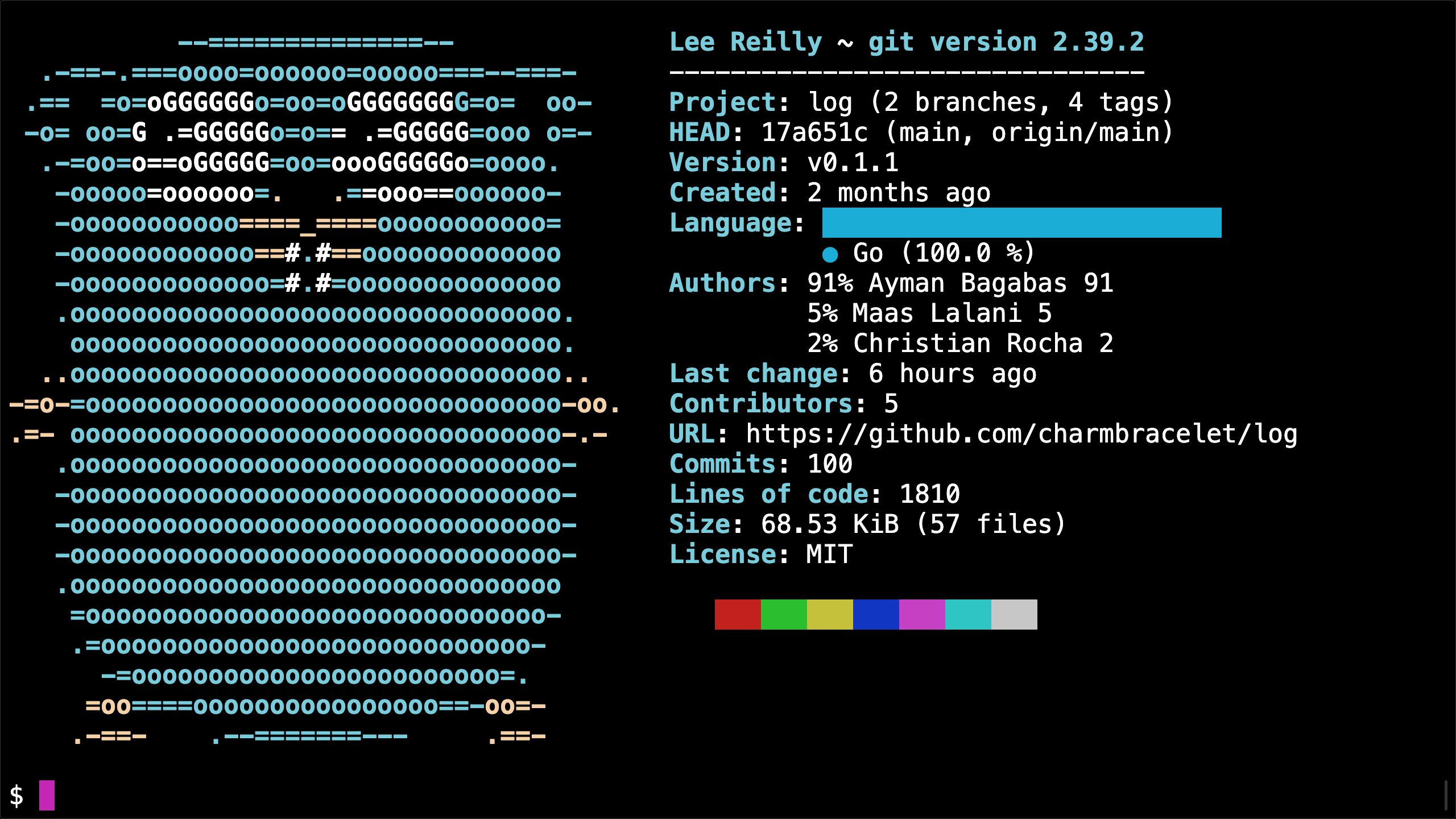
Task: Click the cyan color swatch
Action: 968,614
